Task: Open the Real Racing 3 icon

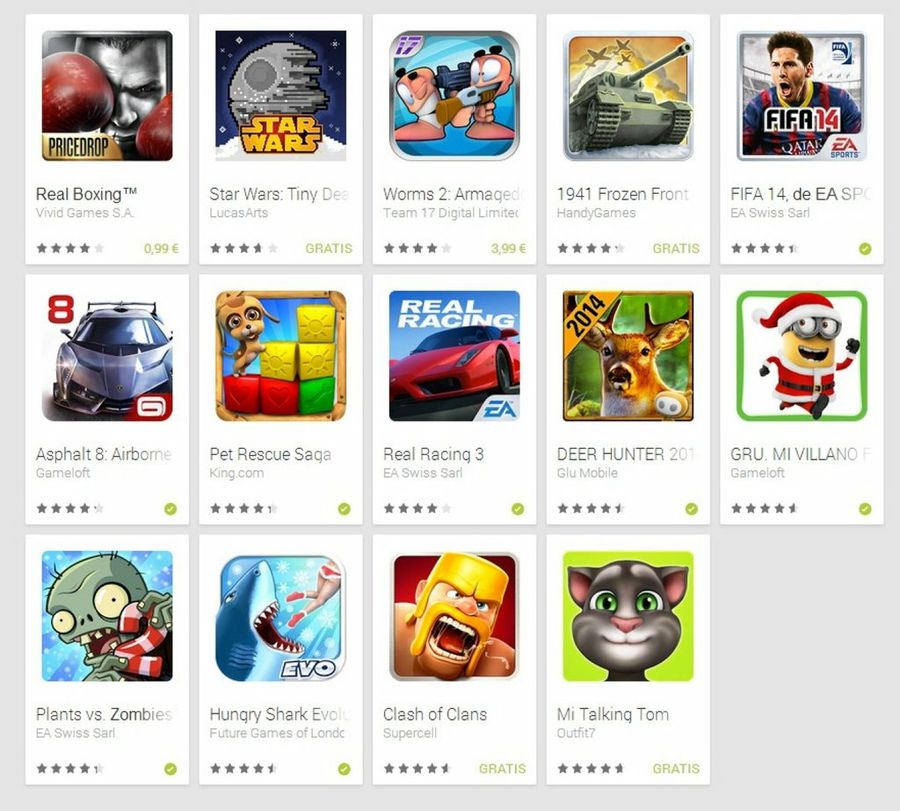Action: (454, 356)
